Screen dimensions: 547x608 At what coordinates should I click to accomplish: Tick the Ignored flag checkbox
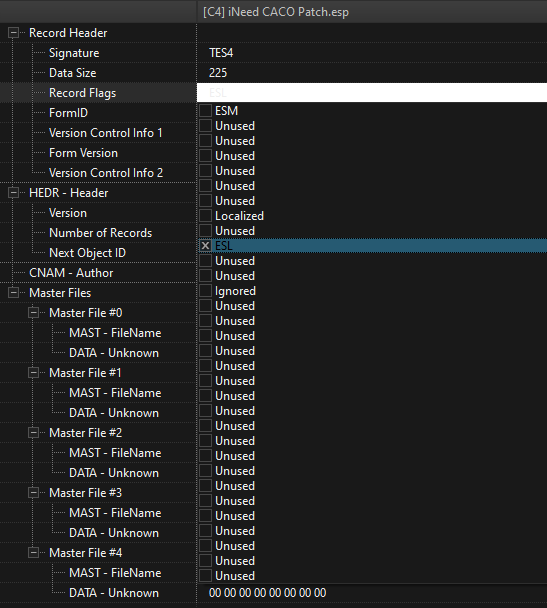(x=205, y=291)
